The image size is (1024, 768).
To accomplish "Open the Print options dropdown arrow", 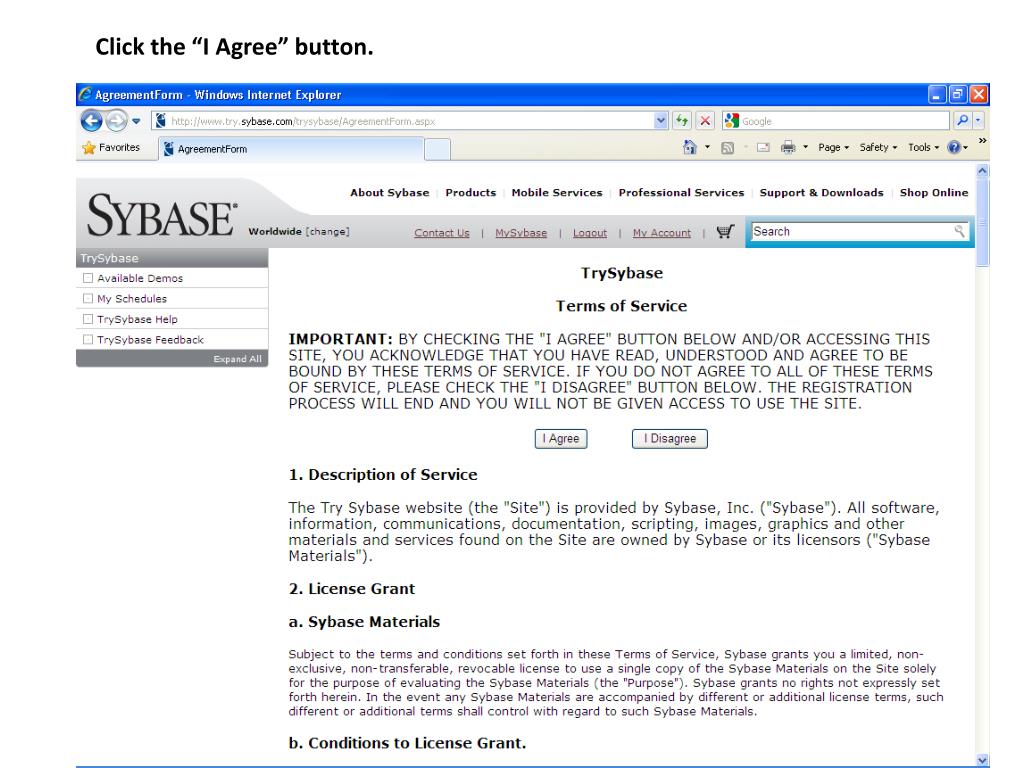I will click(x=805, y=148).
